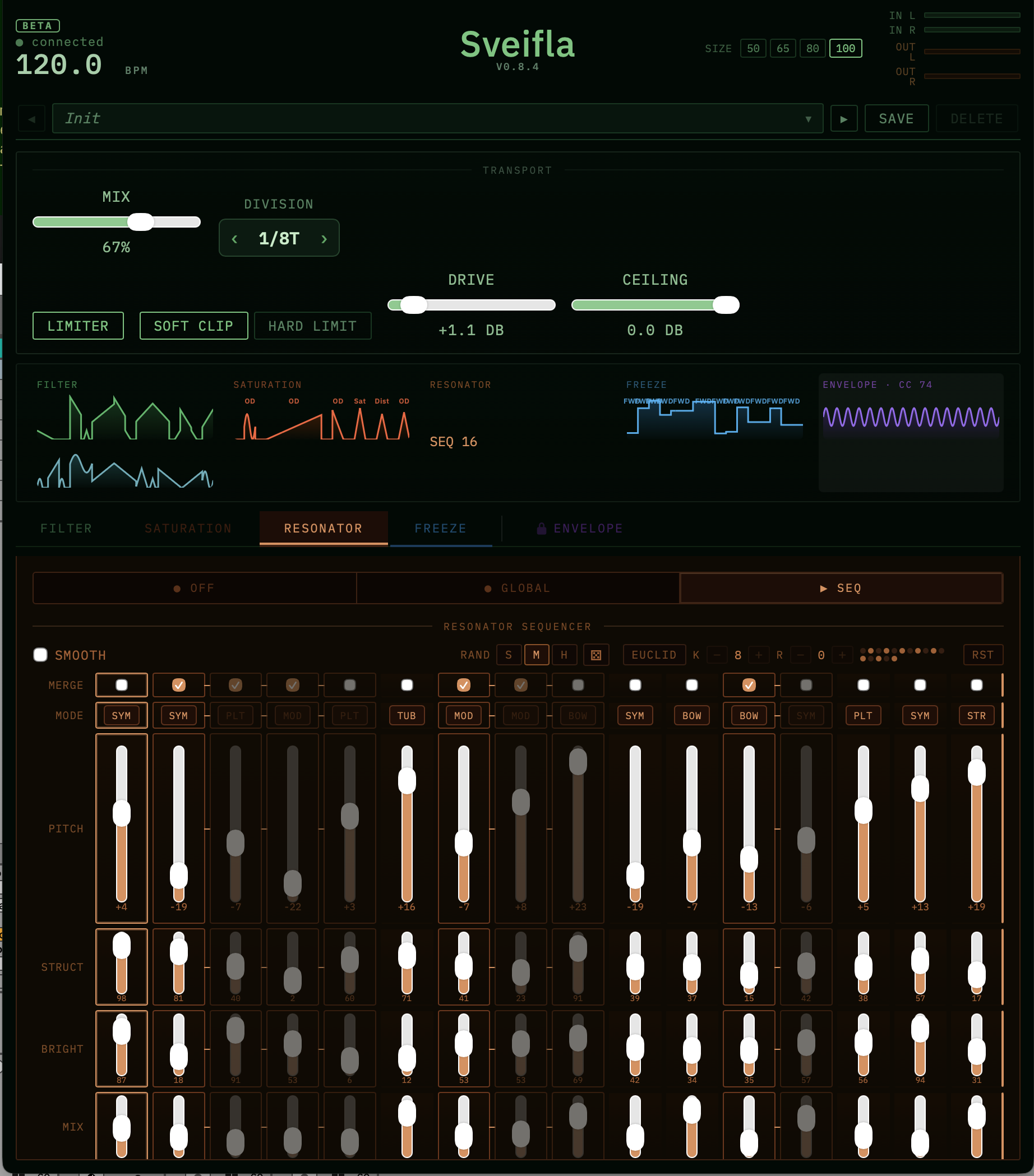Switch to the FILTER tab

click(x=66, y=528)
